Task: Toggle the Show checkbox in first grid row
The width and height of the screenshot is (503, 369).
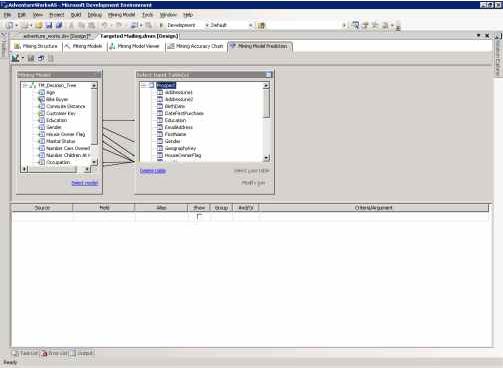Action: click(x=199, y=217)
